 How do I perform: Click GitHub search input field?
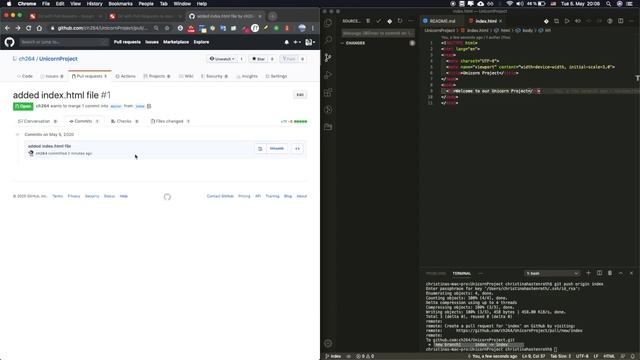pos(64,42)
